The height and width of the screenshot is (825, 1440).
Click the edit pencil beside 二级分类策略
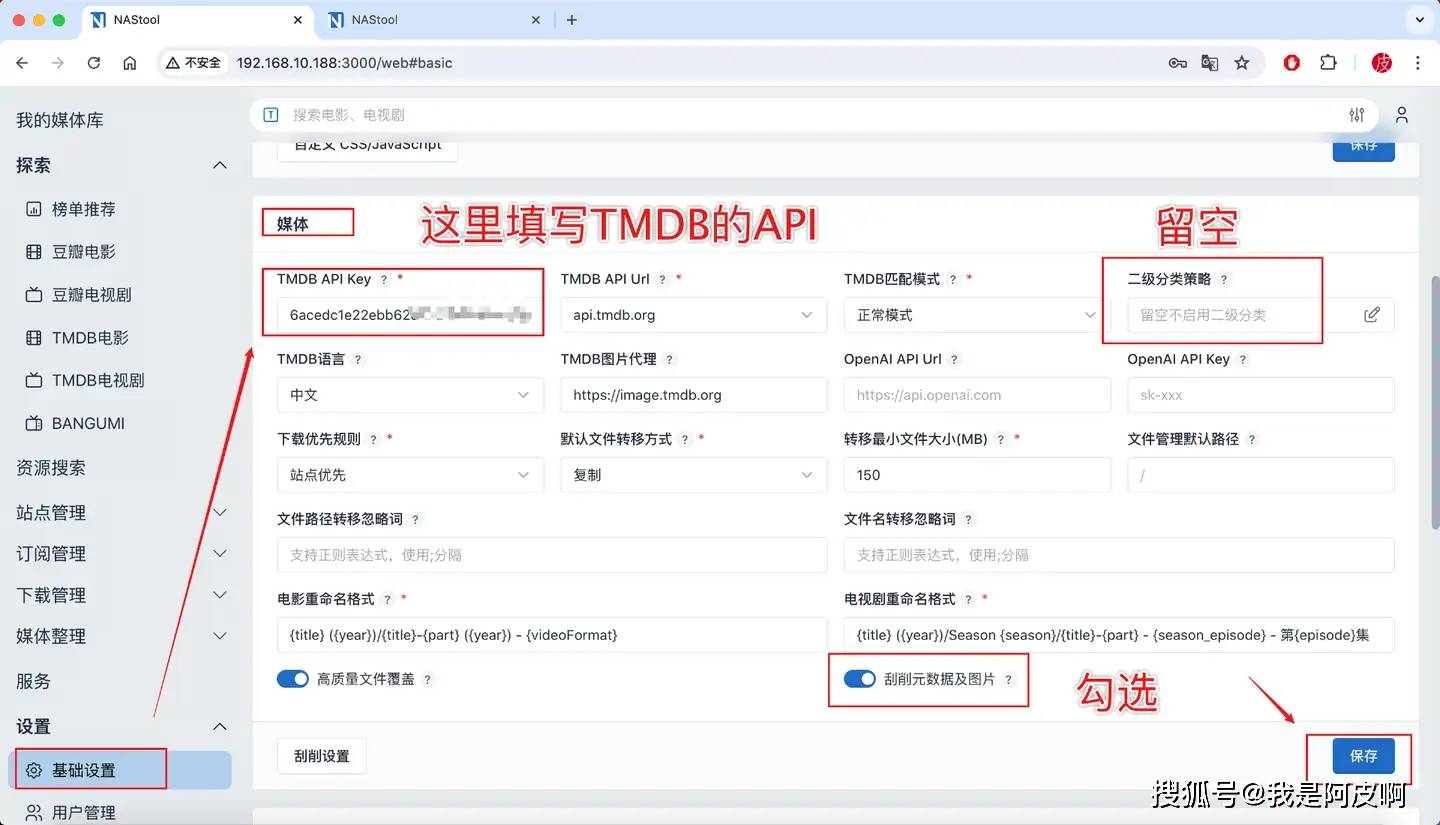tap(1371, 314)
